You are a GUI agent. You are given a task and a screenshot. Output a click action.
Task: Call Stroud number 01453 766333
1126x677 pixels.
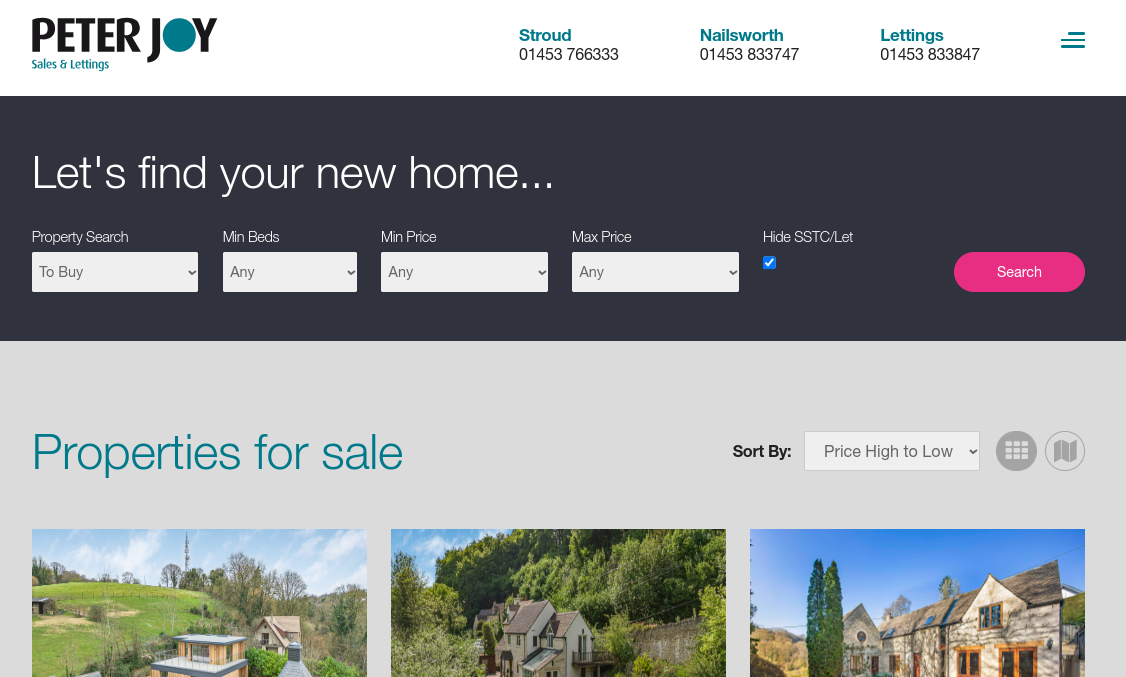pyautogui.click(x=569, y=55)
